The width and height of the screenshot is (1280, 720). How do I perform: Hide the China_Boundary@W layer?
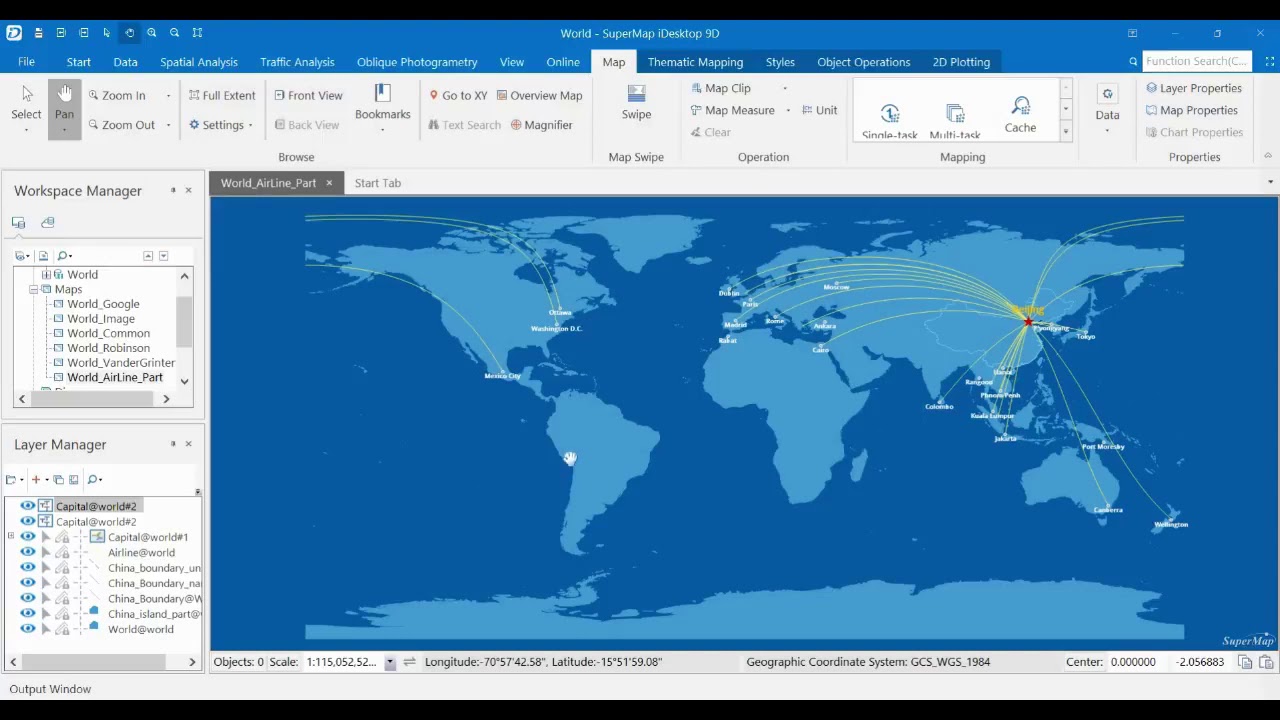click(28, 598)
